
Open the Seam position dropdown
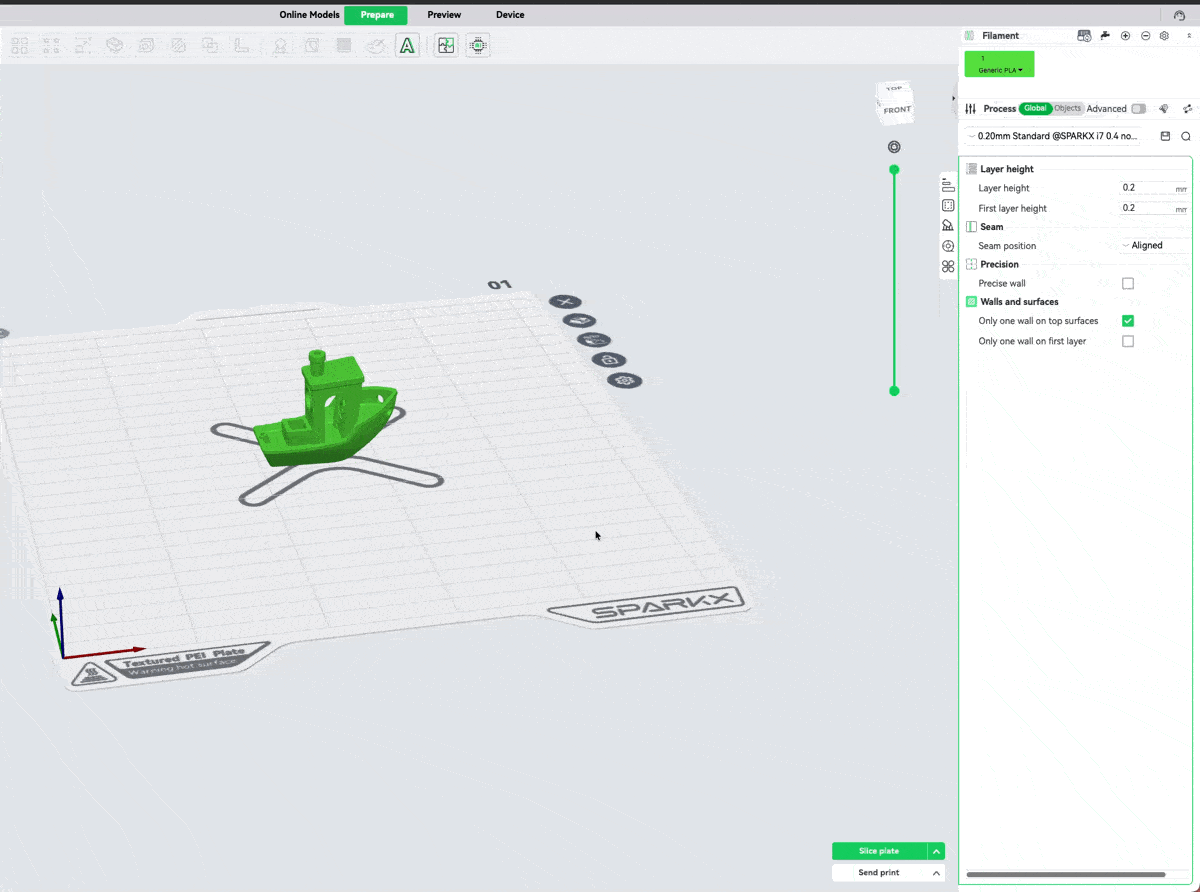pos(1153,246)
